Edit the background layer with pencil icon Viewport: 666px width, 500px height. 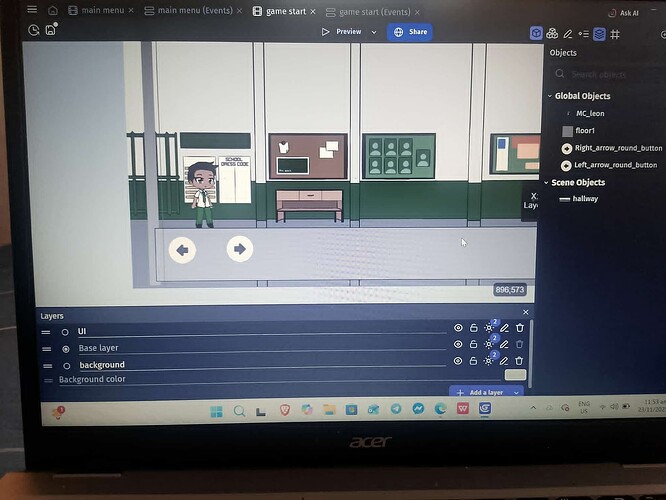coord(504,361)
